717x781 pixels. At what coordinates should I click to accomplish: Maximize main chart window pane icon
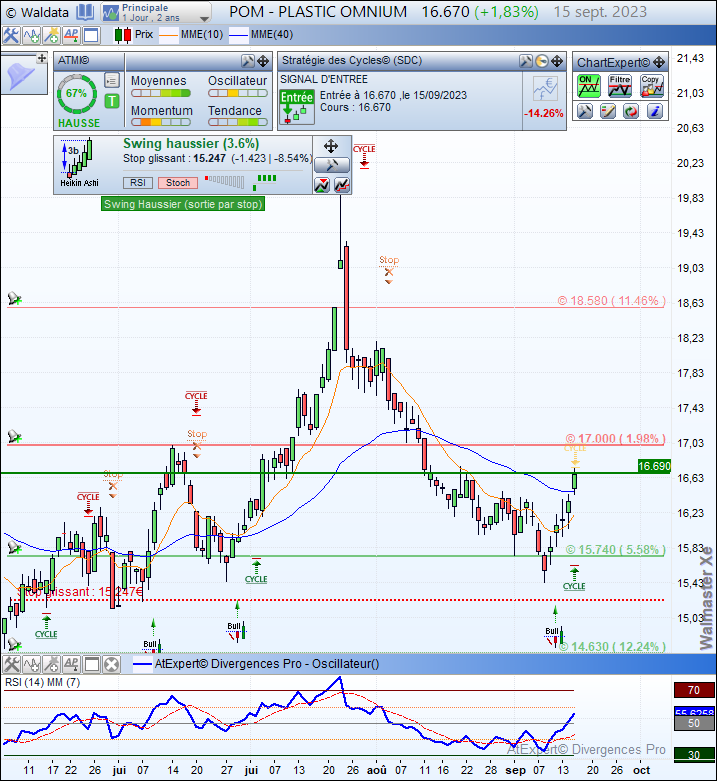(x=91, y=35)
